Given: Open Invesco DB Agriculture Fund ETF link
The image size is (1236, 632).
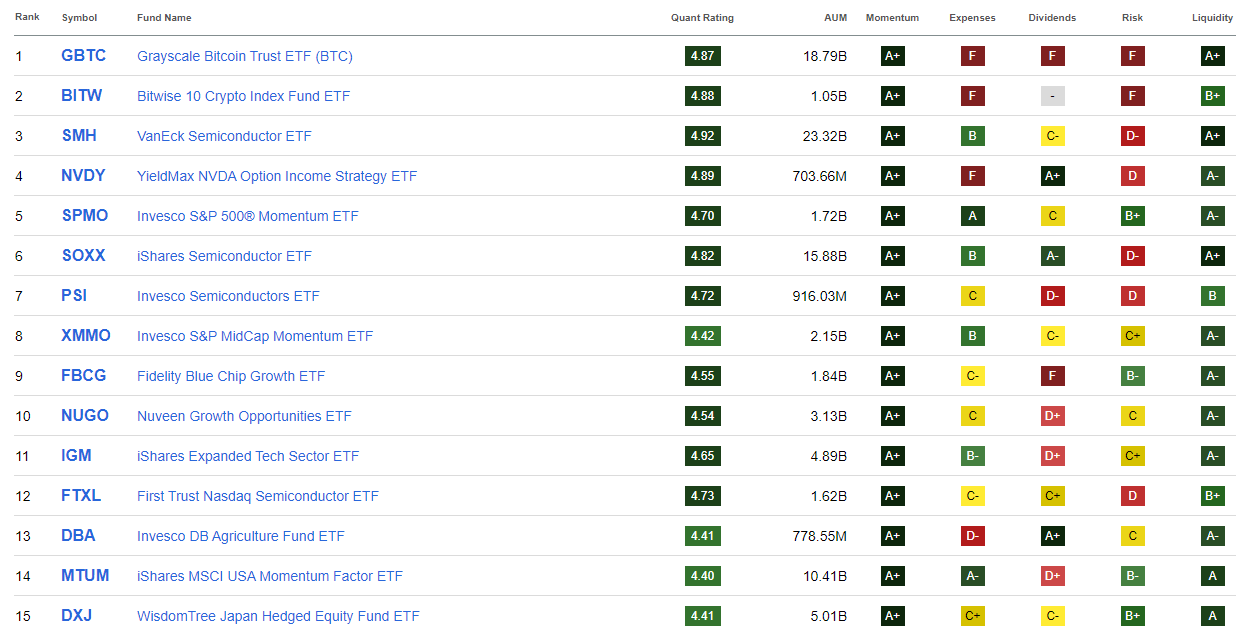Looking at the screenshot, I should point(240,536).
